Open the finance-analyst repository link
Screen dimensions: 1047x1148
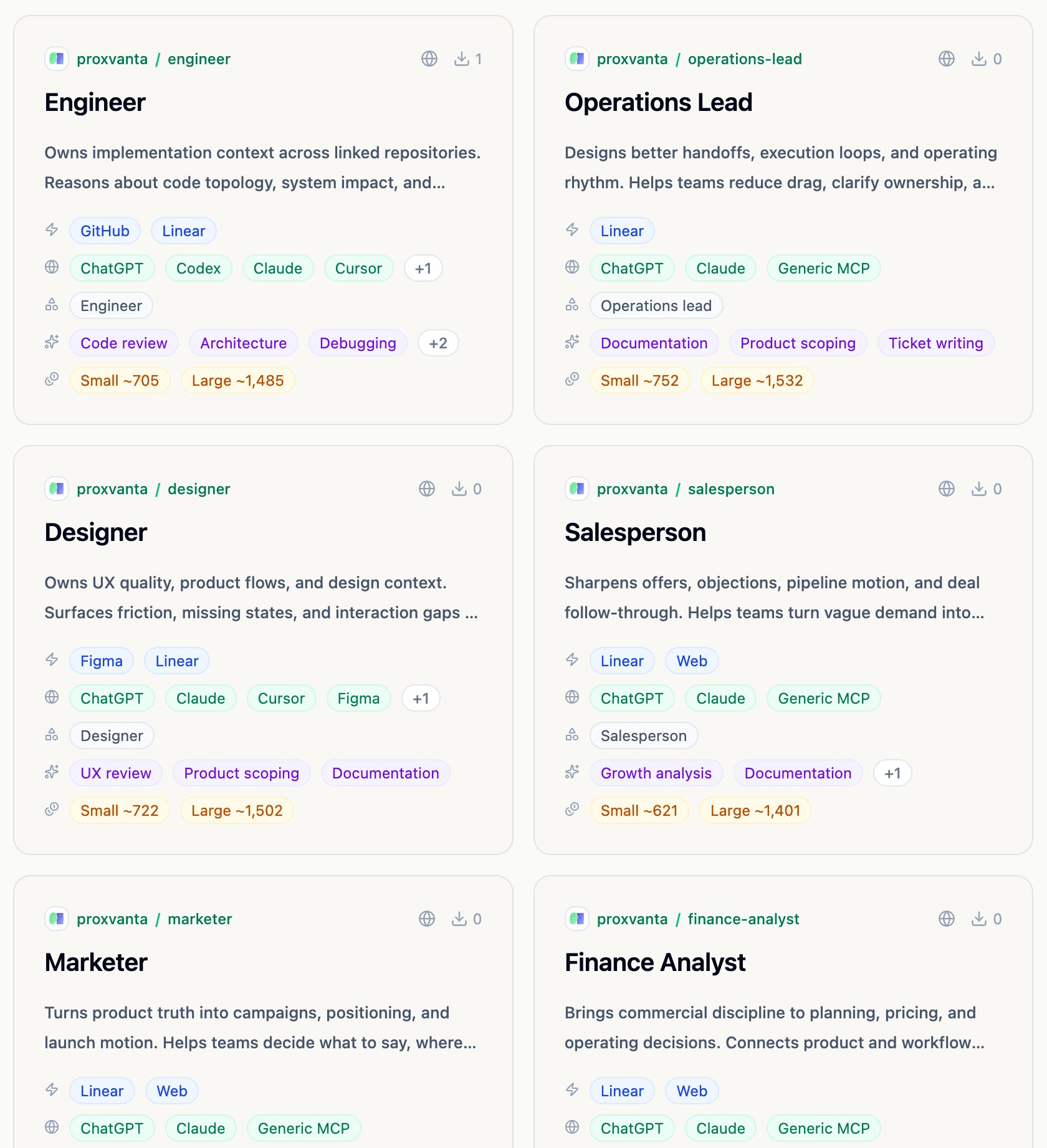pyautogui.click(x=743, y=919)
